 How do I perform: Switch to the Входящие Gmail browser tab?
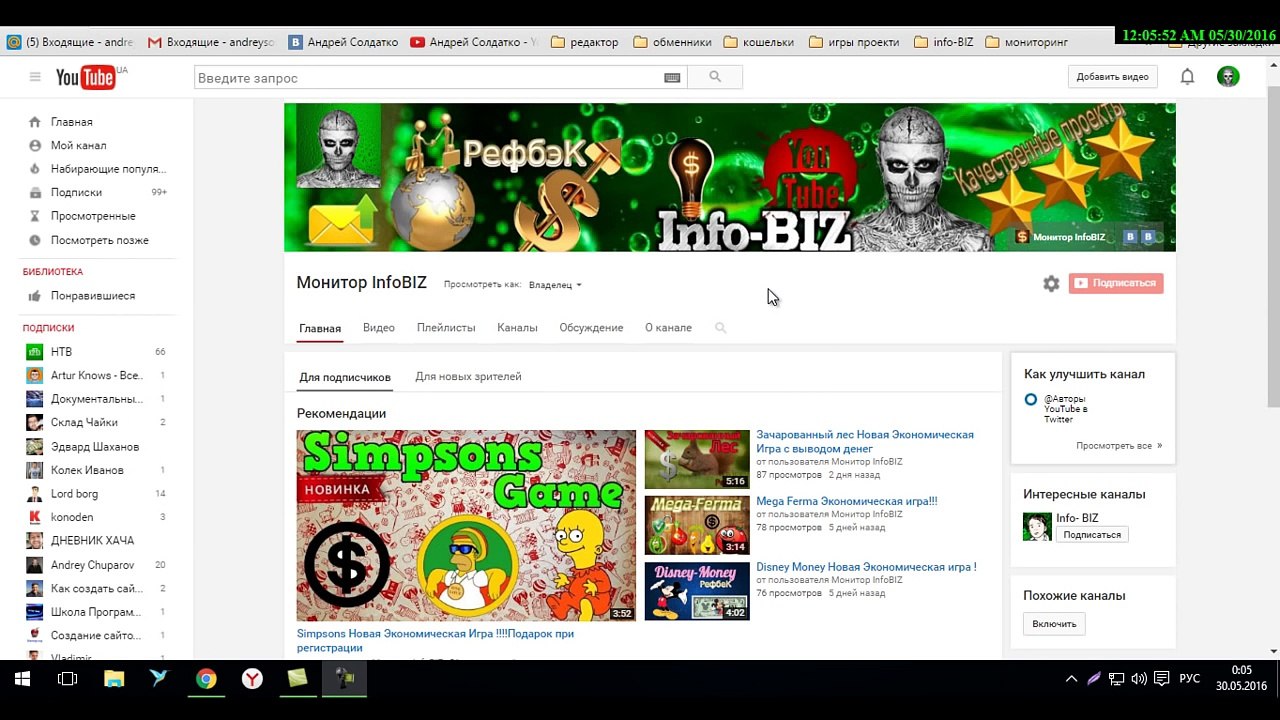pos(210,42)
